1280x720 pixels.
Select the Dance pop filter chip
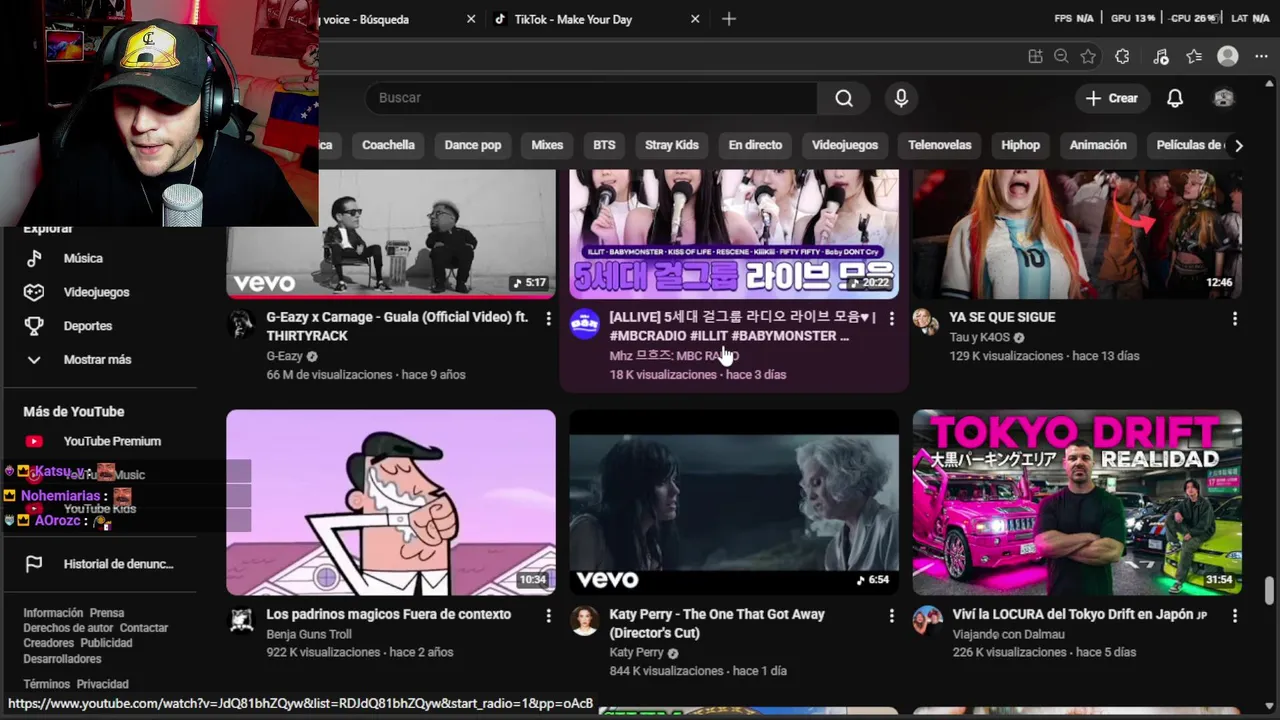(473, 145)
